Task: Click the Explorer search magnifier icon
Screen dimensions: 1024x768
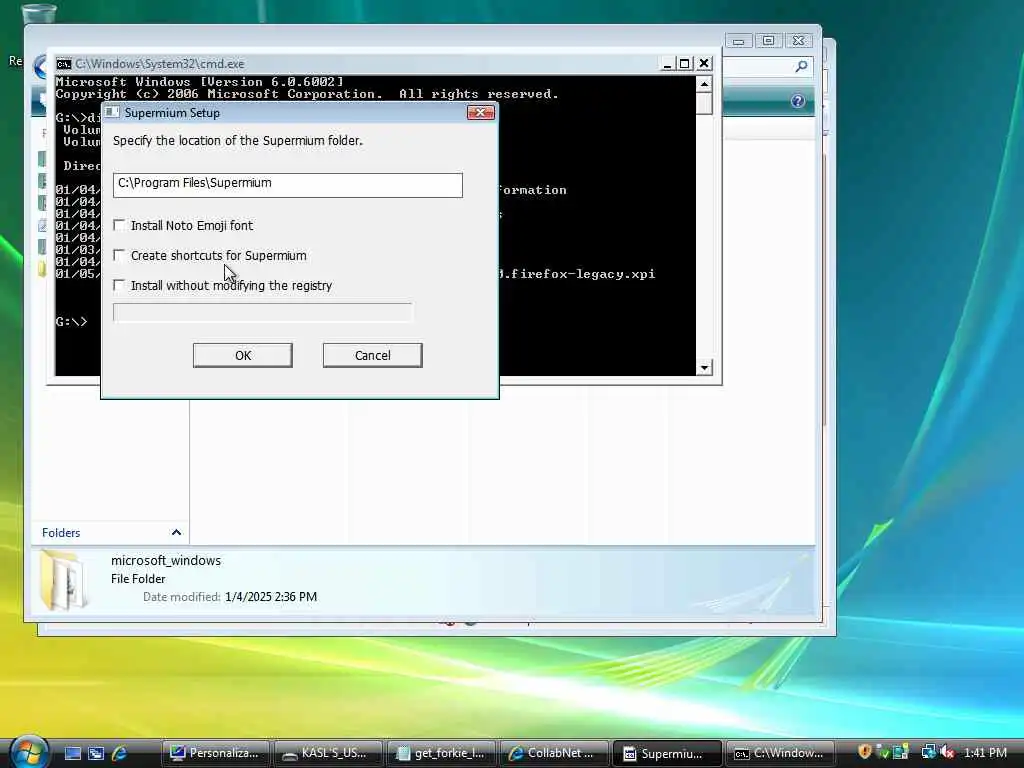Action: pos(801,66)
